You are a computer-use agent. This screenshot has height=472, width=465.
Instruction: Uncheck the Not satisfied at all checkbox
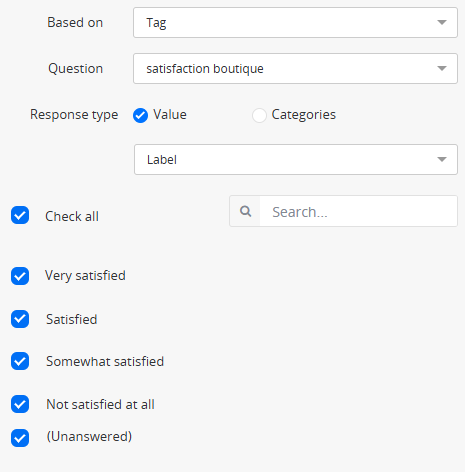point(20,404)
